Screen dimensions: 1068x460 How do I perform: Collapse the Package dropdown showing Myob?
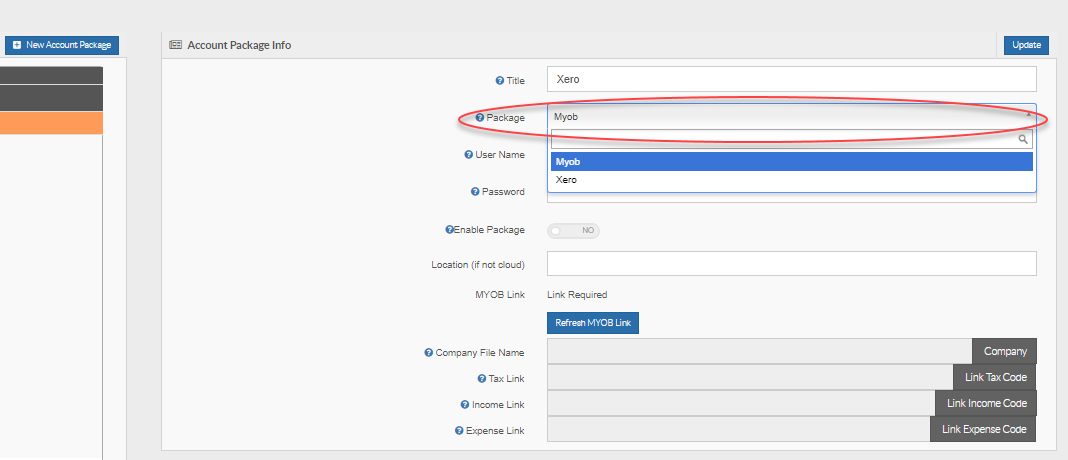[x=791, y=117]
